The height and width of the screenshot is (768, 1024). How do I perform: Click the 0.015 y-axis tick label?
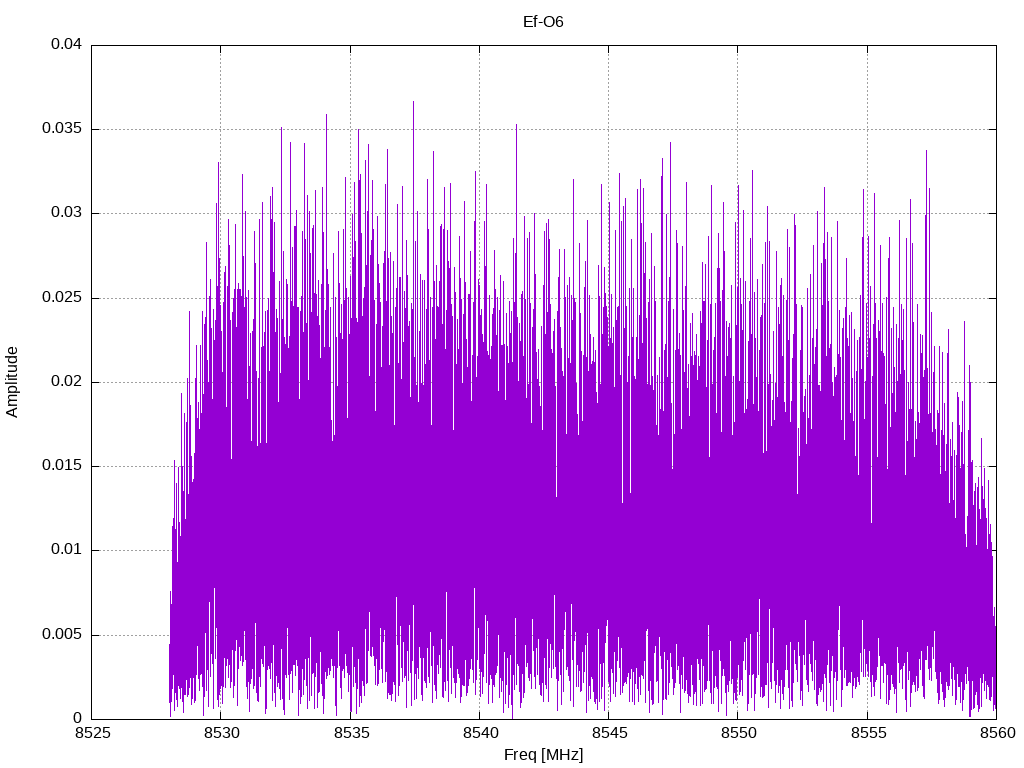(x=62, y=465)
